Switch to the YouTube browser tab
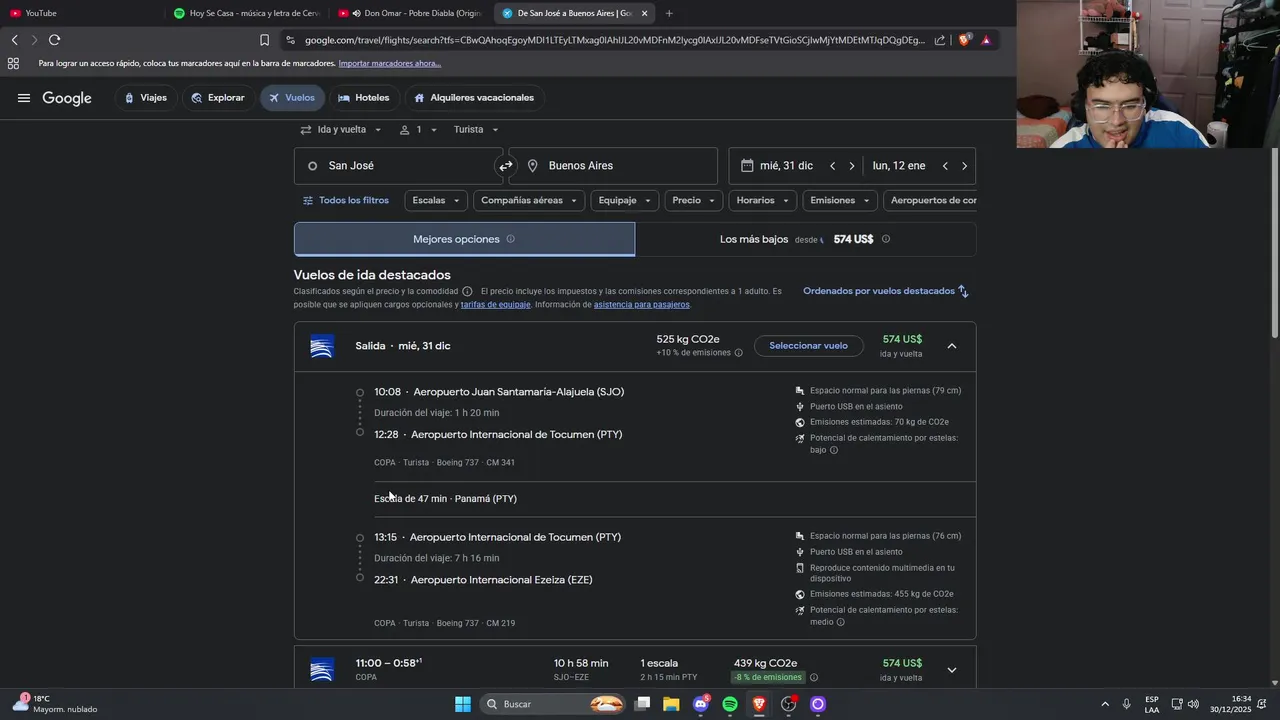 tap(80, 13)
